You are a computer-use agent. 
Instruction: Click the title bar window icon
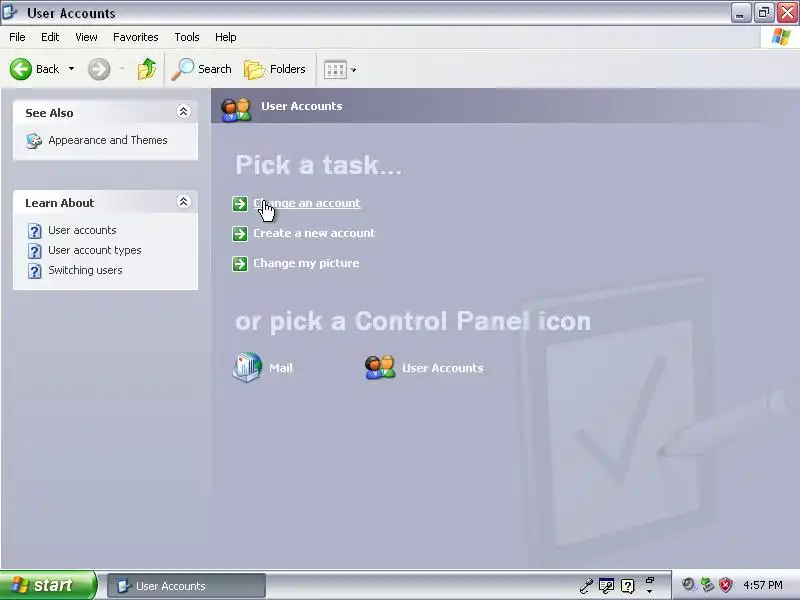10,12
